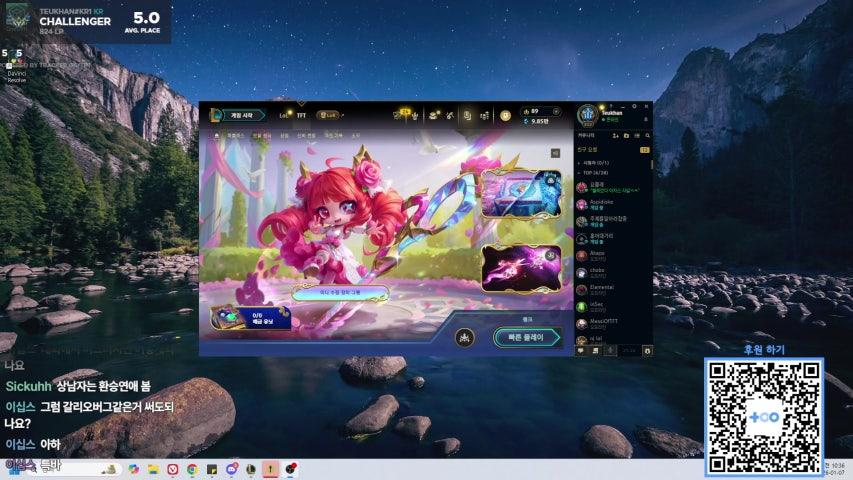Open the LoR pill button

(x=328, y=115)
